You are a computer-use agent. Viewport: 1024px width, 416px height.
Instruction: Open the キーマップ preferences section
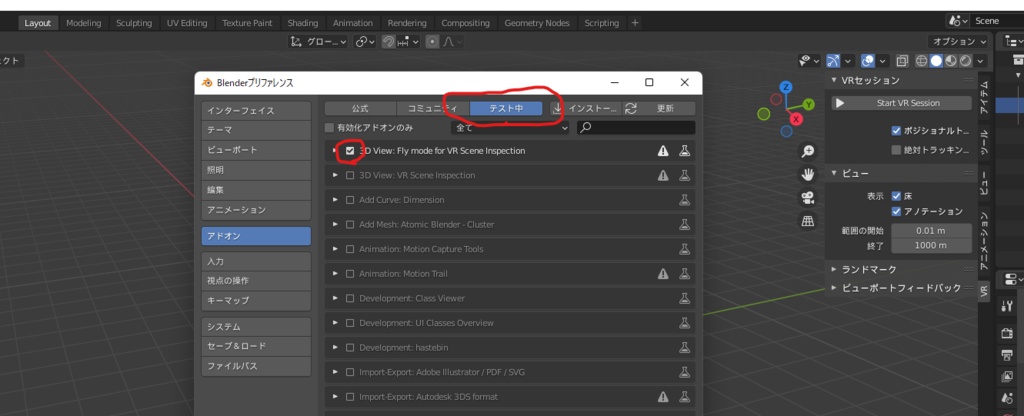[x=256, y=300]
